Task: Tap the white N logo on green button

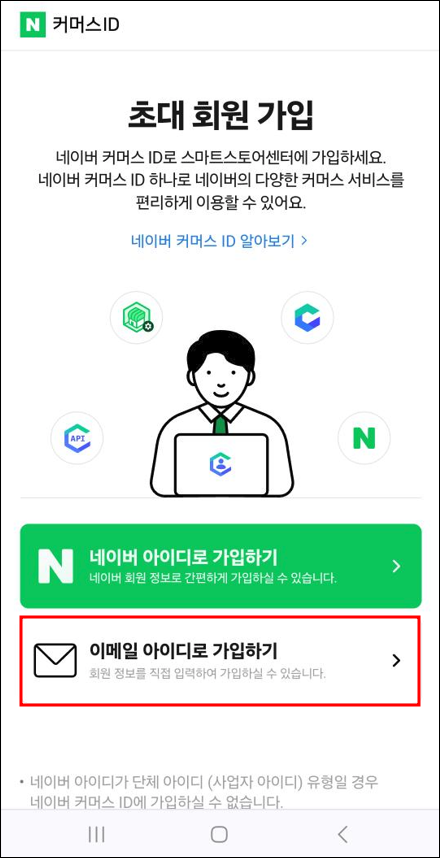Action: coord(55,566)
